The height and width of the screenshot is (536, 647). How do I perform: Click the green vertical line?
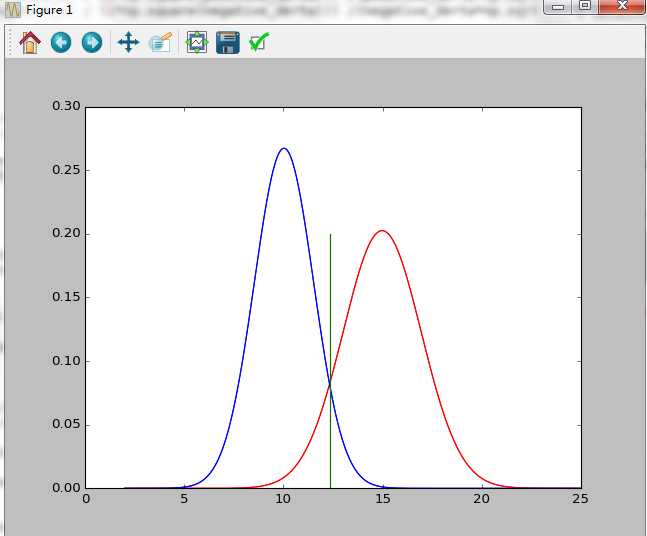(x=330, y=361)
